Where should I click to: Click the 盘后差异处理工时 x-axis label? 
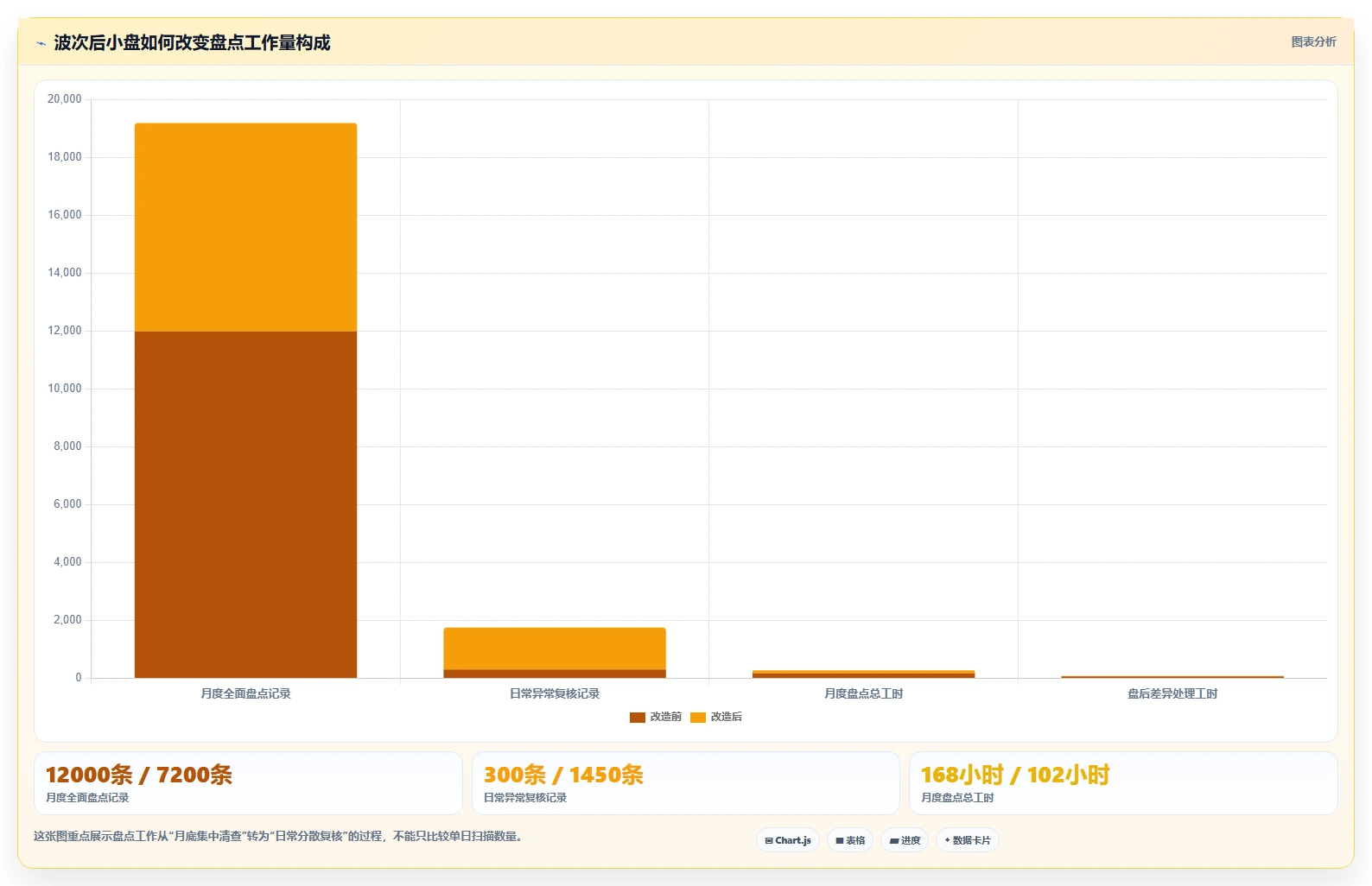tap(1172, 693)
